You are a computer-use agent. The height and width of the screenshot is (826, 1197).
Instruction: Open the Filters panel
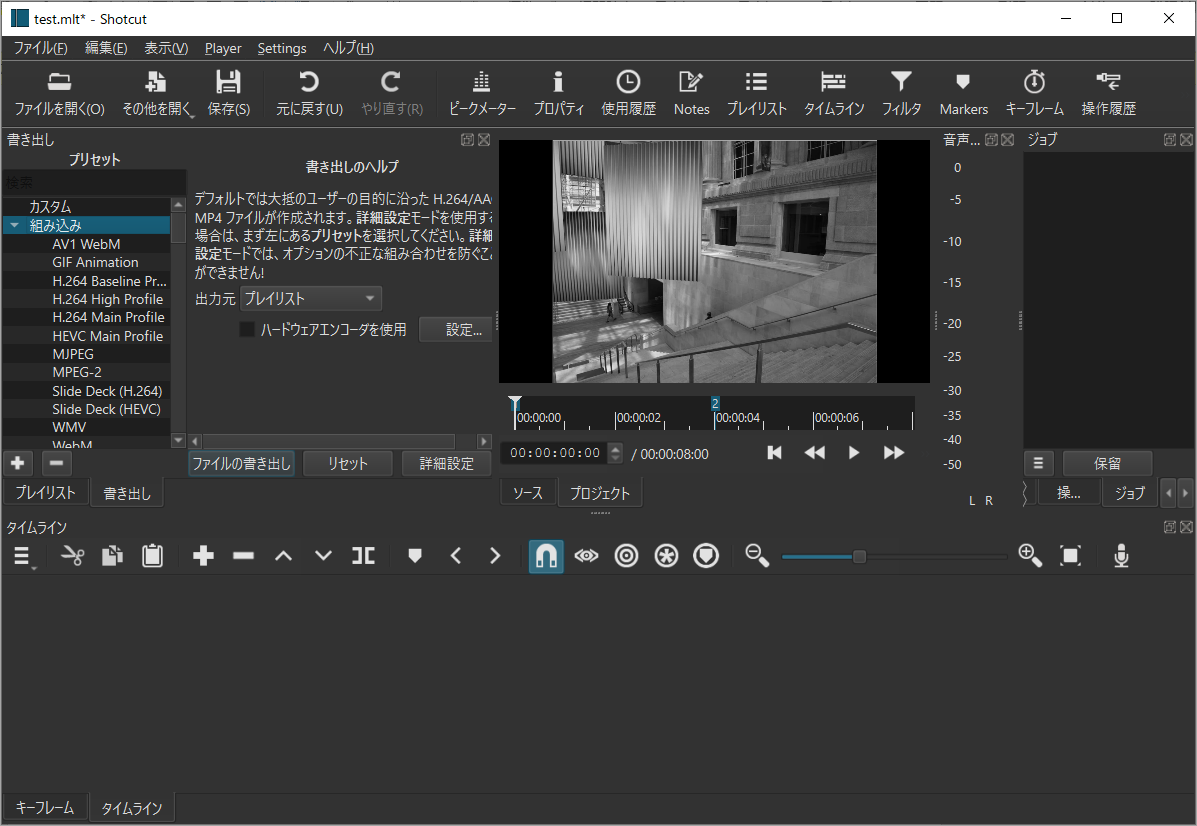click(901, 93)
